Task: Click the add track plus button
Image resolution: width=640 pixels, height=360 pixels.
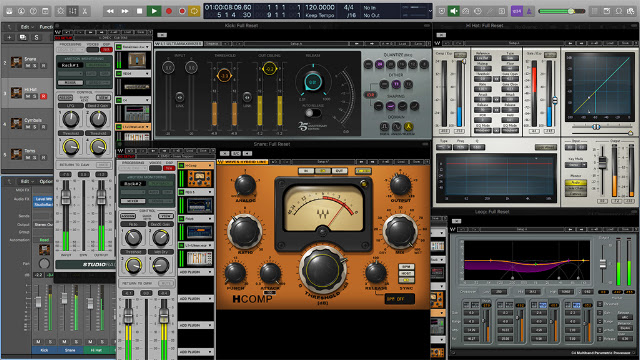Action: [9, 37]
